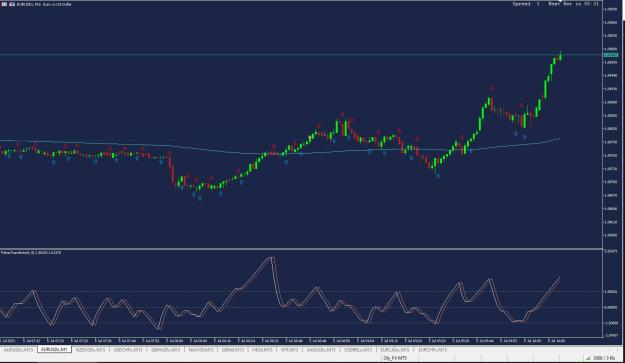Open the EURCHFx,M15 chart tab
625x363 pixels.
click(x=432, y=349)
